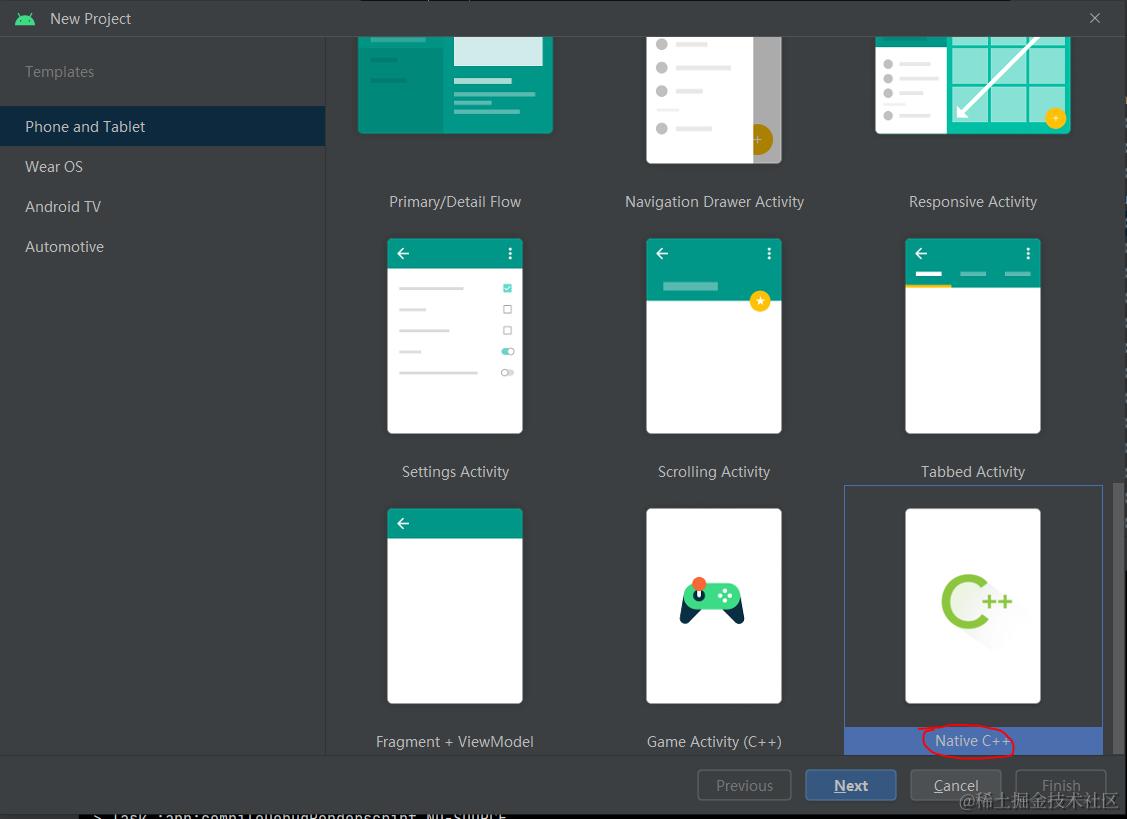Click the Next button
The height and width of the screenshot is (819, 1127).
click(850, 785)
